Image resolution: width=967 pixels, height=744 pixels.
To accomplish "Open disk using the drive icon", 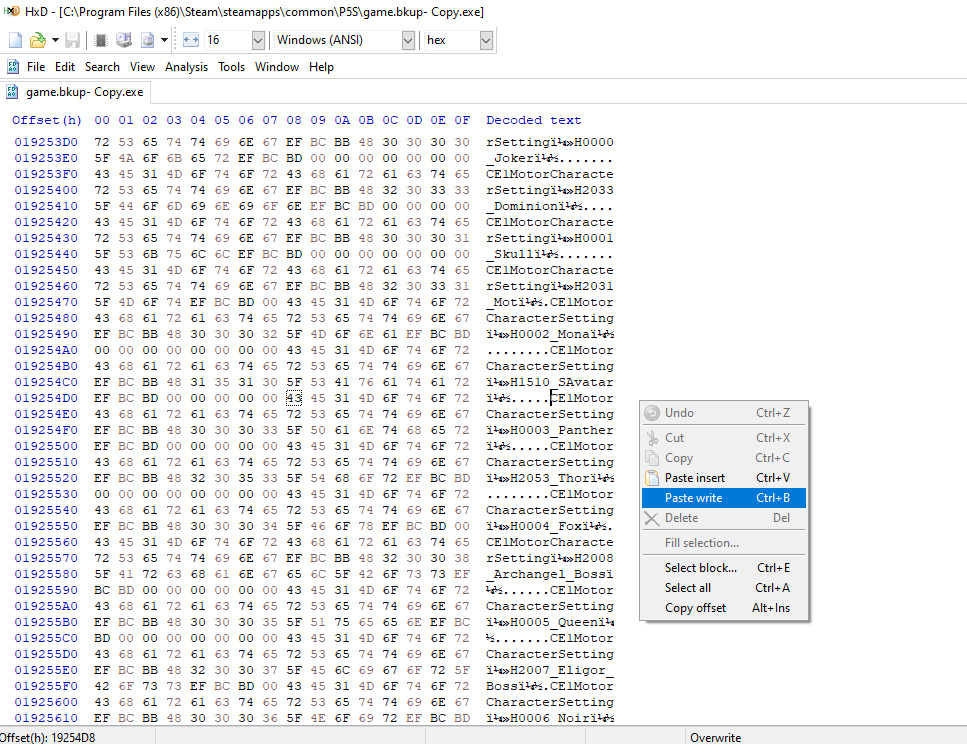I will click(x=124, y=40).
